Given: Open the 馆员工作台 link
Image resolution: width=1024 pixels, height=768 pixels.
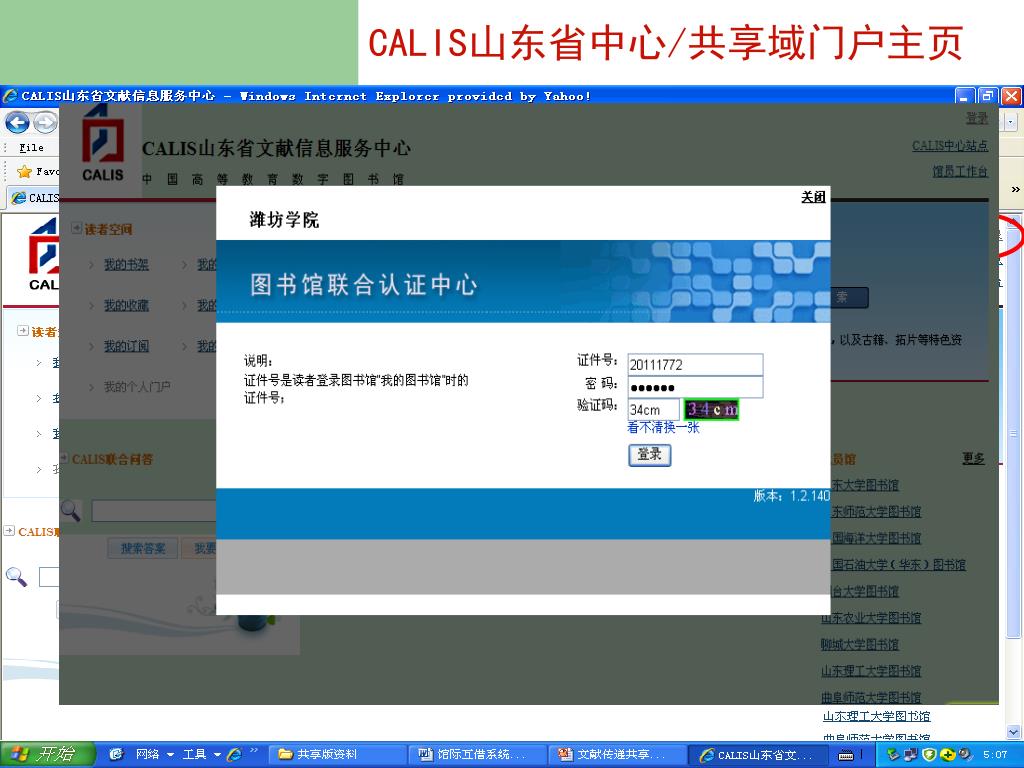Looking at the screenshot, I should [x=959, y=171].
